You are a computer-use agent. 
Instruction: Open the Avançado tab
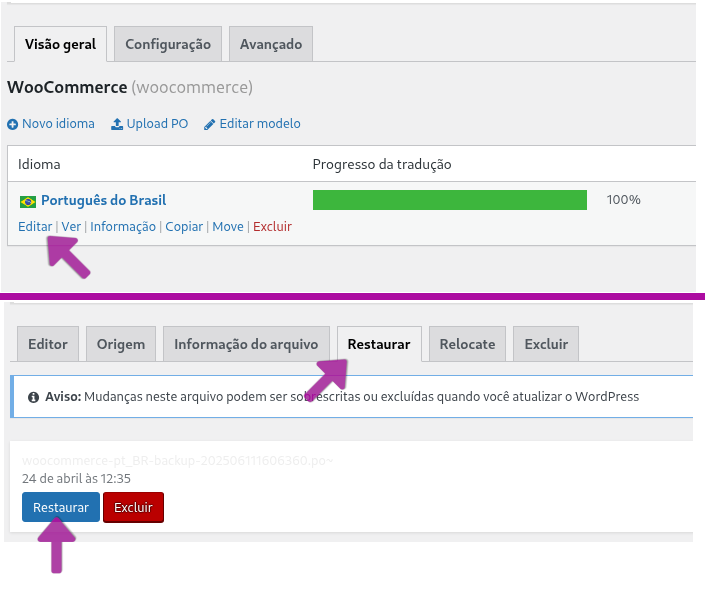pos(271,44)
